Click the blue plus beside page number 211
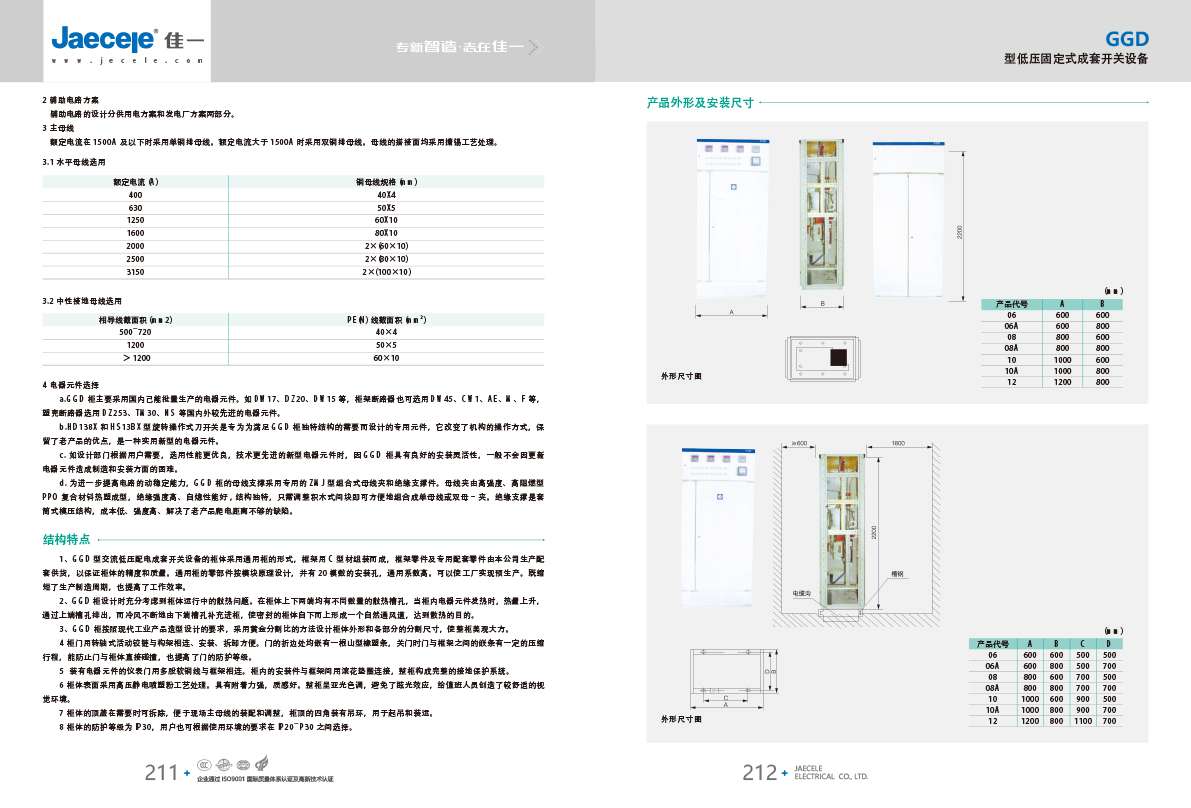Image resolution: width=1191 pixels, height=808 pixels. click(x=187, y=774)
